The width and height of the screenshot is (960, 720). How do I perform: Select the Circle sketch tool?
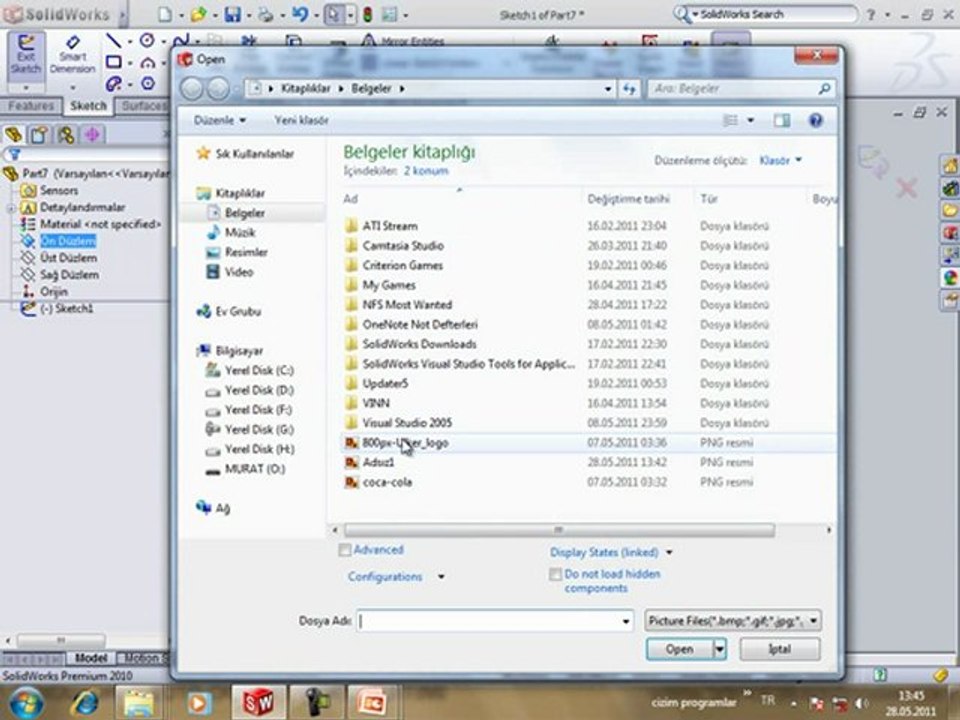click(x=147, y=41)
